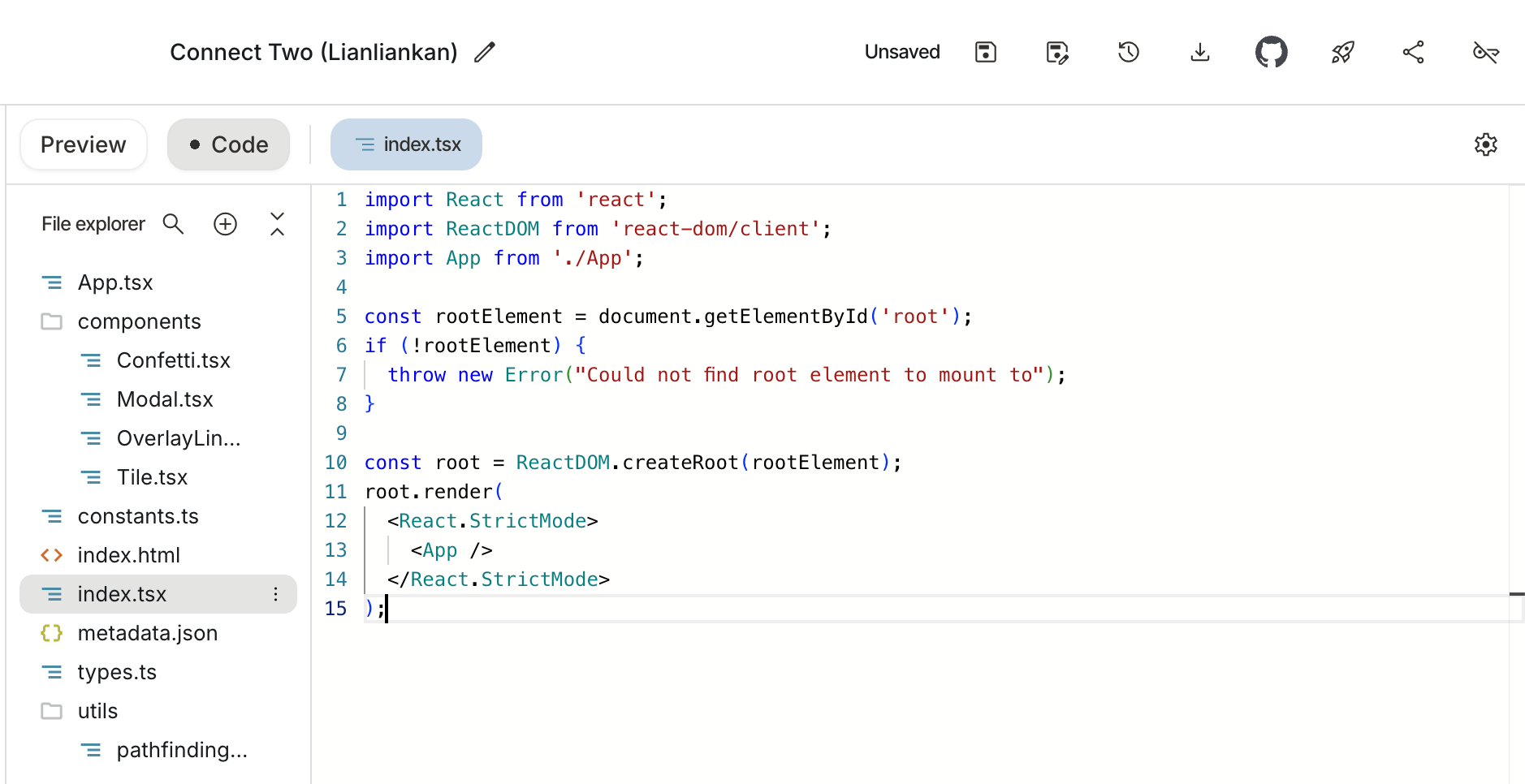The width and height of the screenshot is (1525, 784).
Task: Click the save-as edit disk icon
Action: pyautogui.click(x=1056, y=52)
